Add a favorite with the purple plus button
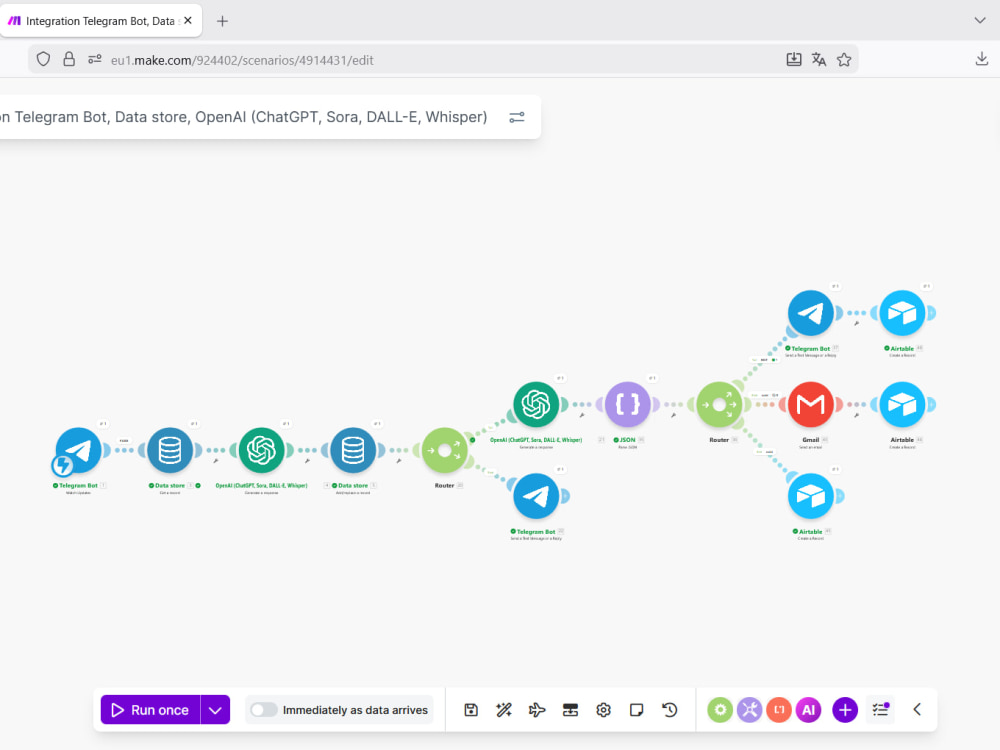The image size is (1000, 750). (x=845, y=710)
